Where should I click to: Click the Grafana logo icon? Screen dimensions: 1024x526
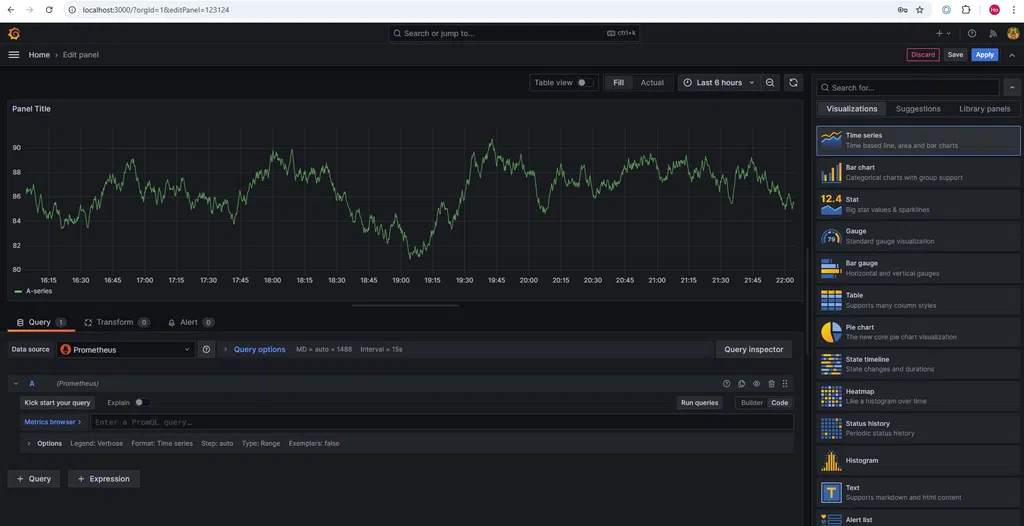[14, 33]
